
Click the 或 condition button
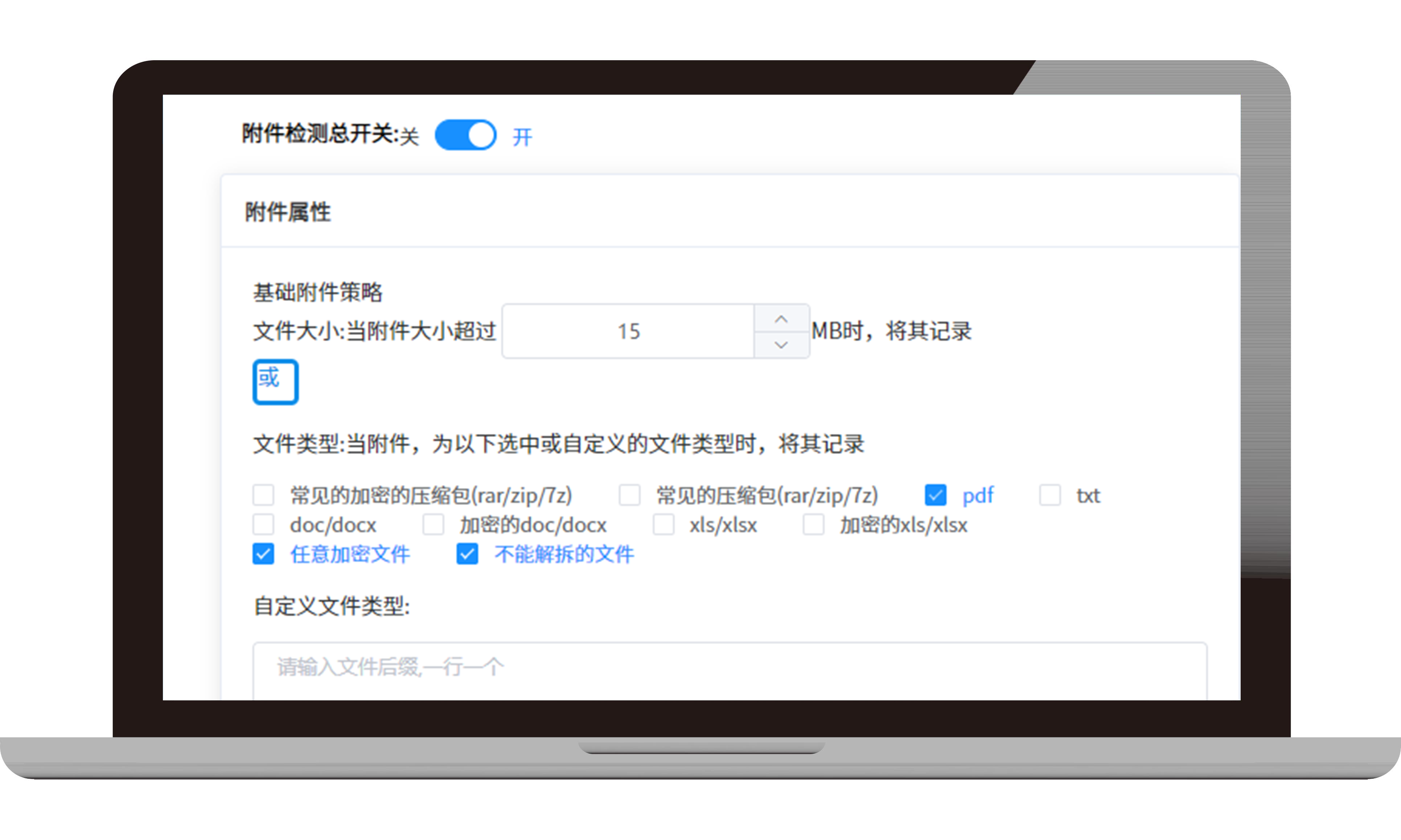point(275,382)
